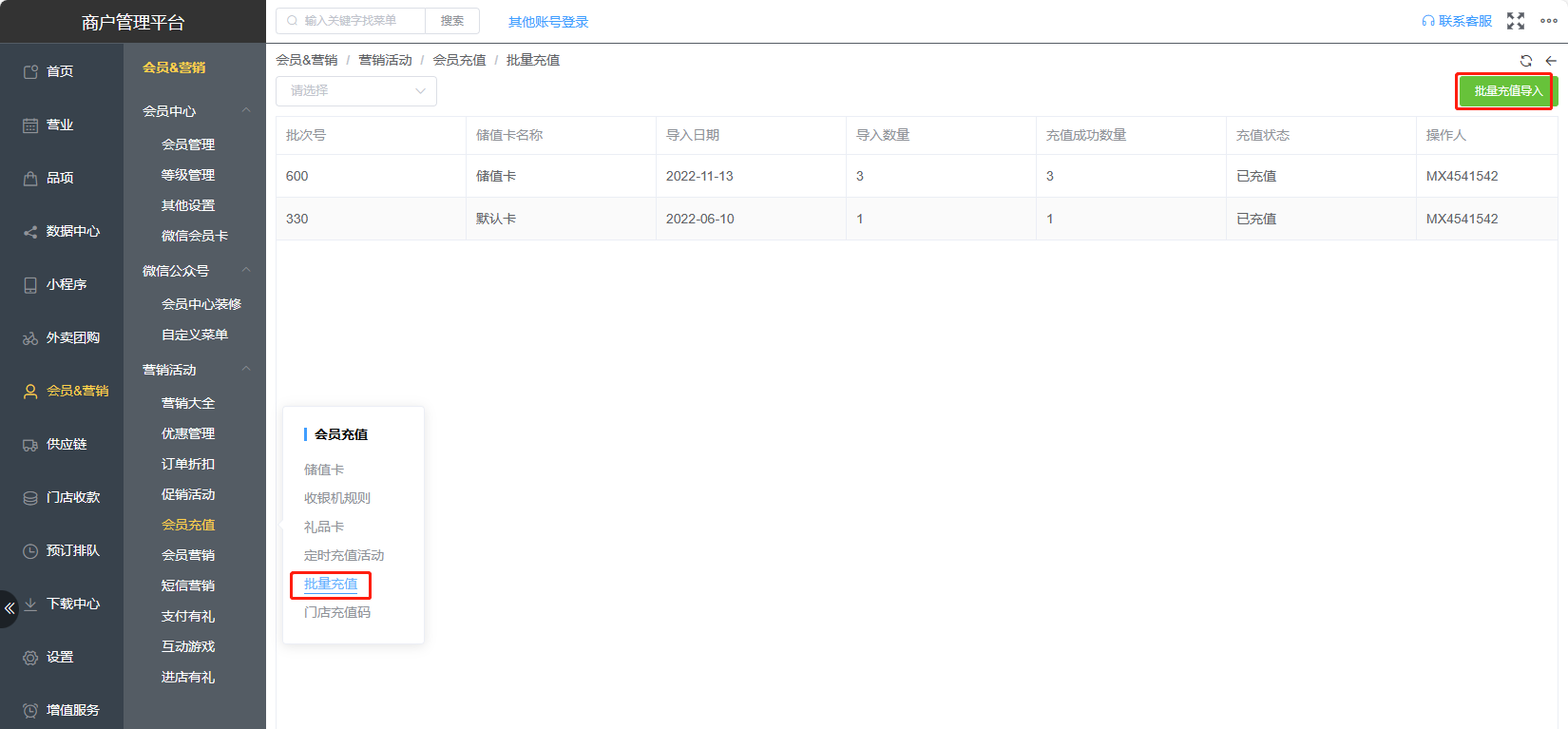Viewport: 1568px width, 729px height.
Task: Open 促销活动 submenu item
Action: coord(188,494)
